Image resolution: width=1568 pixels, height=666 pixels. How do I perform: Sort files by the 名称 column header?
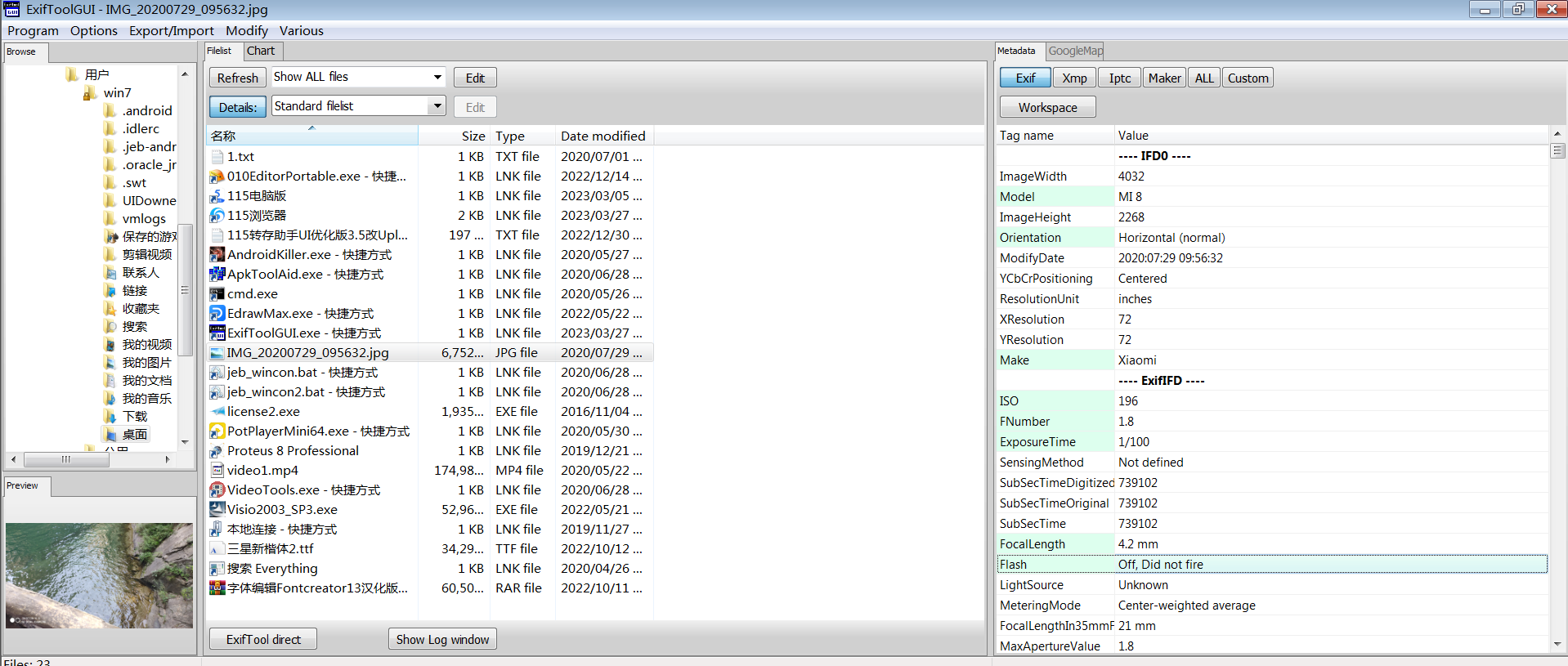click(x=311, y=136)
